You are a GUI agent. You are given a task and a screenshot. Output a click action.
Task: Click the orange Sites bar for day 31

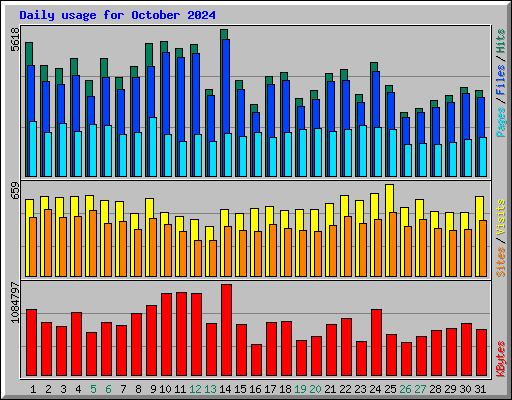click(x=483, y=248)
